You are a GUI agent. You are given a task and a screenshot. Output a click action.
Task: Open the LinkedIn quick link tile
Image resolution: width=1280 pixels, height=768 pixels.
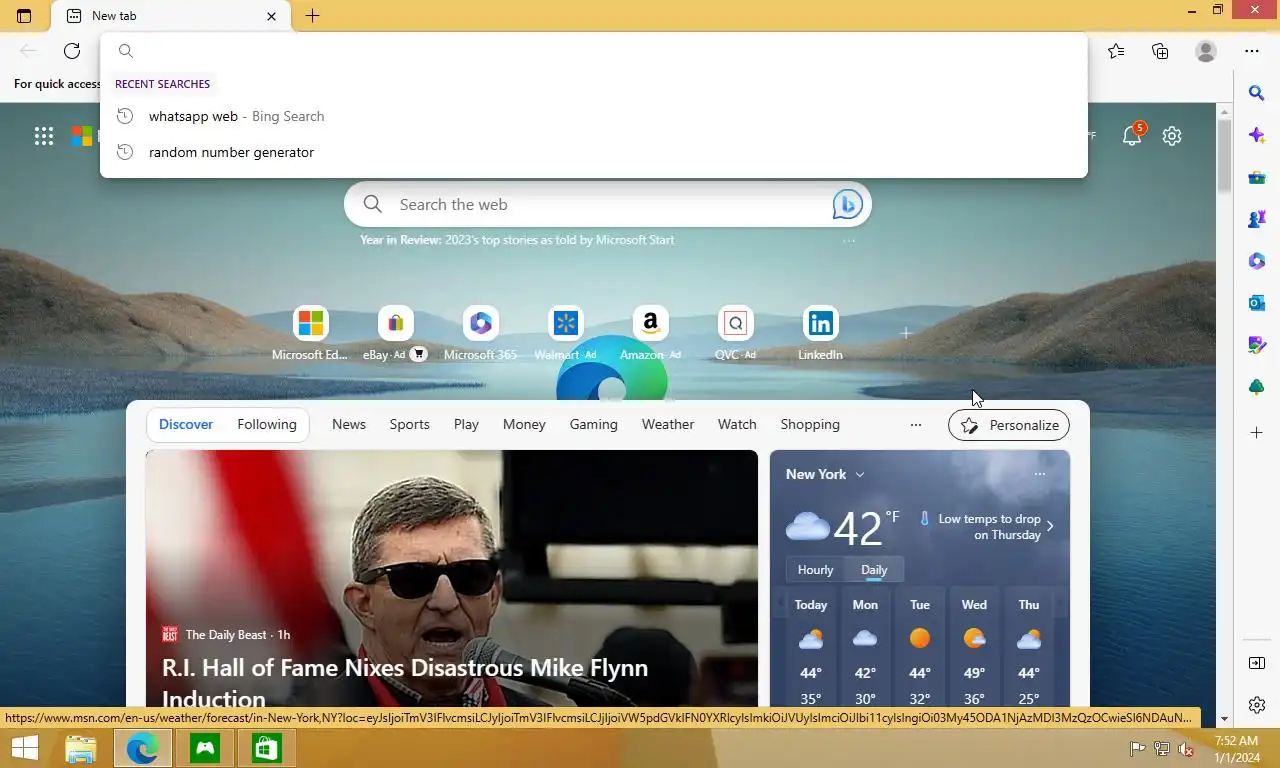(820, 334)
